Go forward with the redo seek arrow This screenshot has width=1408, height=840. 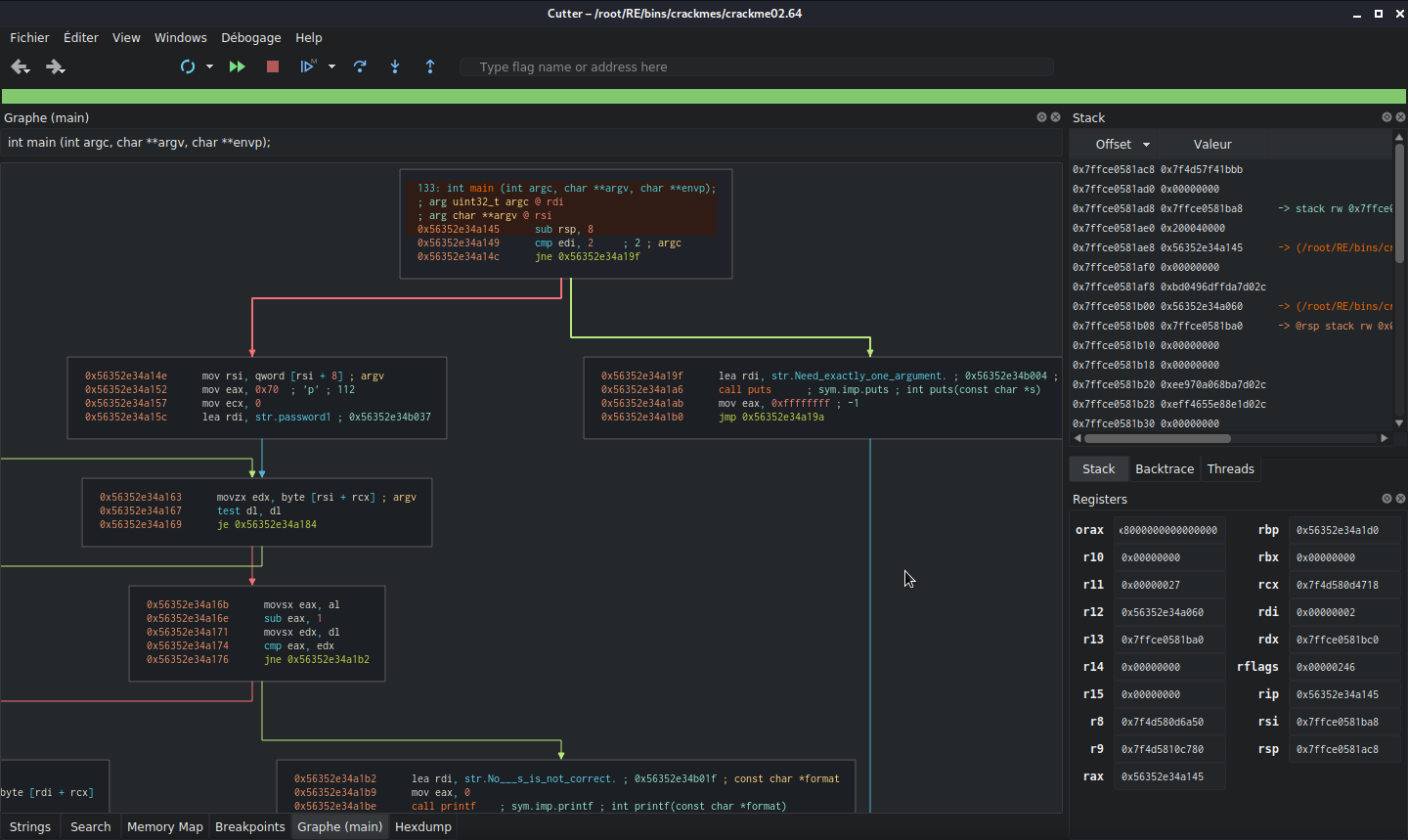pos(55,66)
